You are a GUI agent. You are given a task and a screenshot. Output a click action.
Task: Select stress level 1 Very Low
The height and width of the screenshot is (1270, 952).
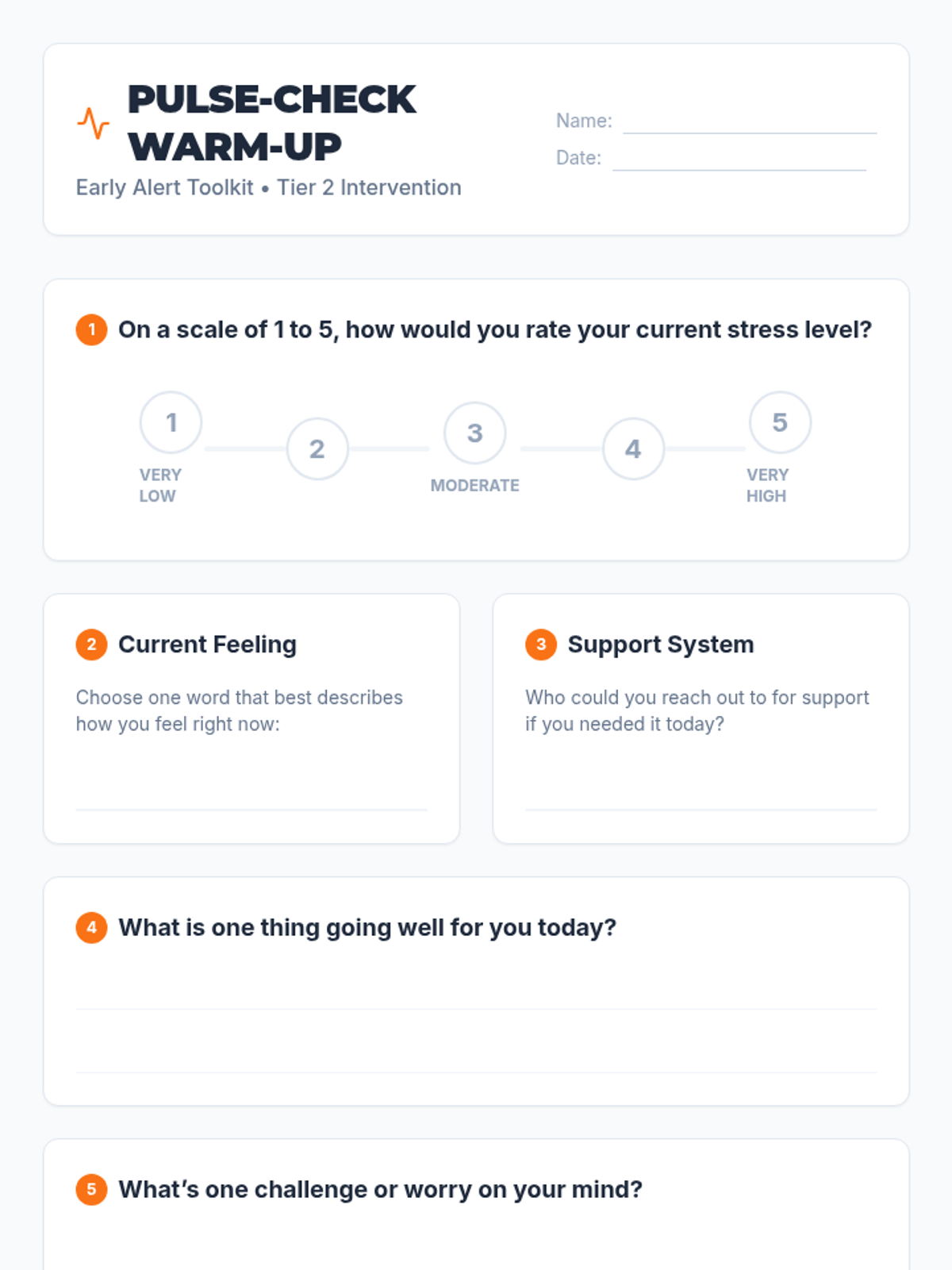coord(171,422)
